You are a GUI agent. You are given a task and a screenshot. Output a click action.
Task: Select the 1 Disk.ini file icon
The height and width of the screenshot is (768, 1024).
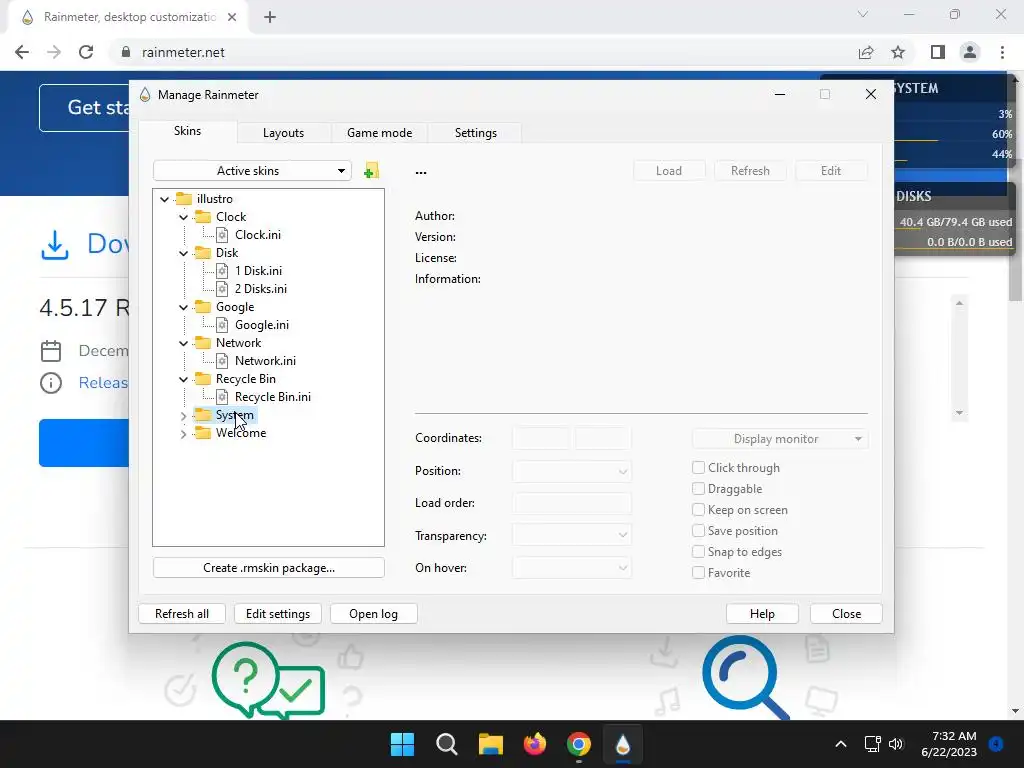222,270
